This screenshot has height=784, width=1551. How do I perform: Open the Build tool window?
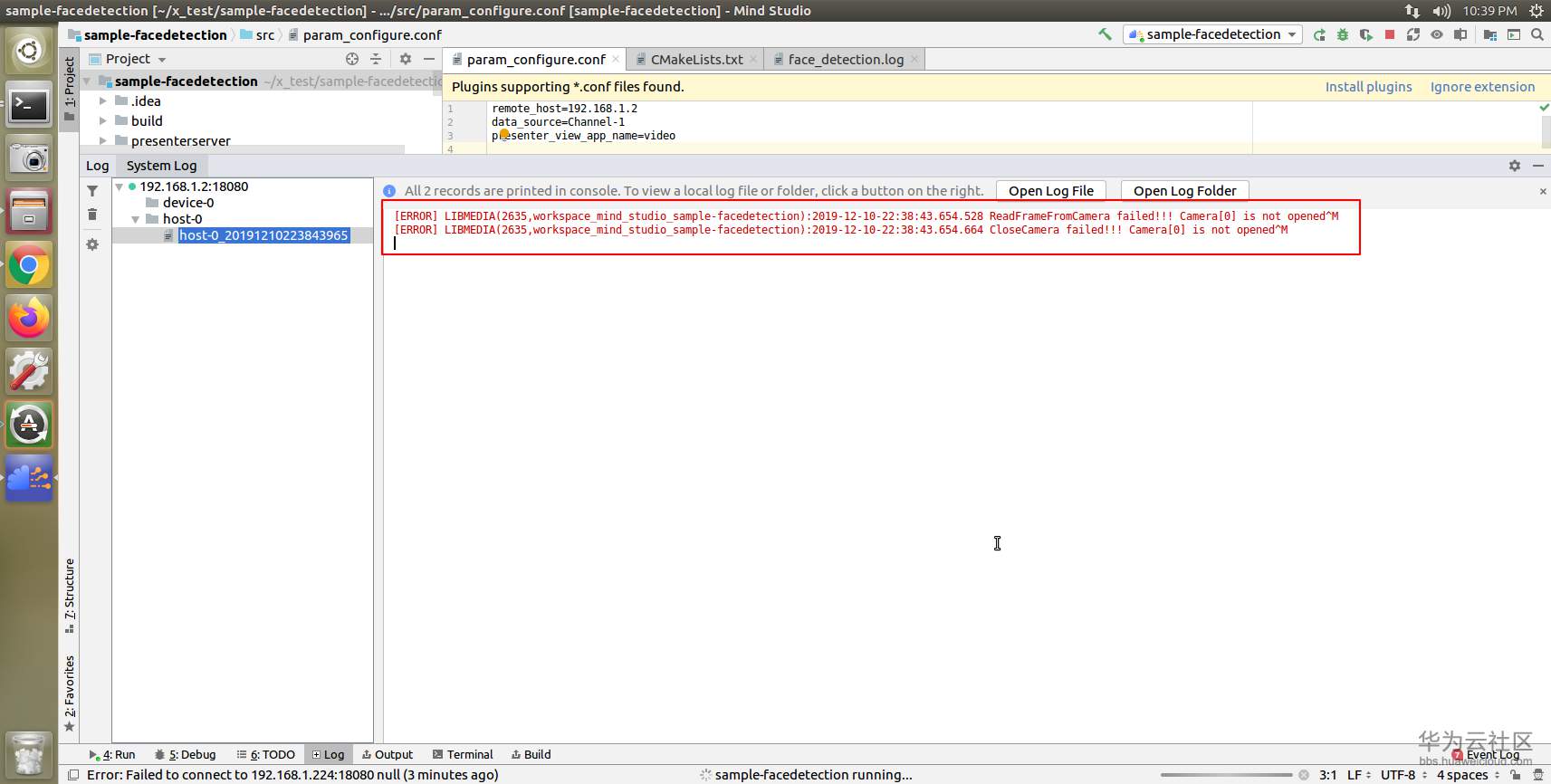[x=531, y=754]
